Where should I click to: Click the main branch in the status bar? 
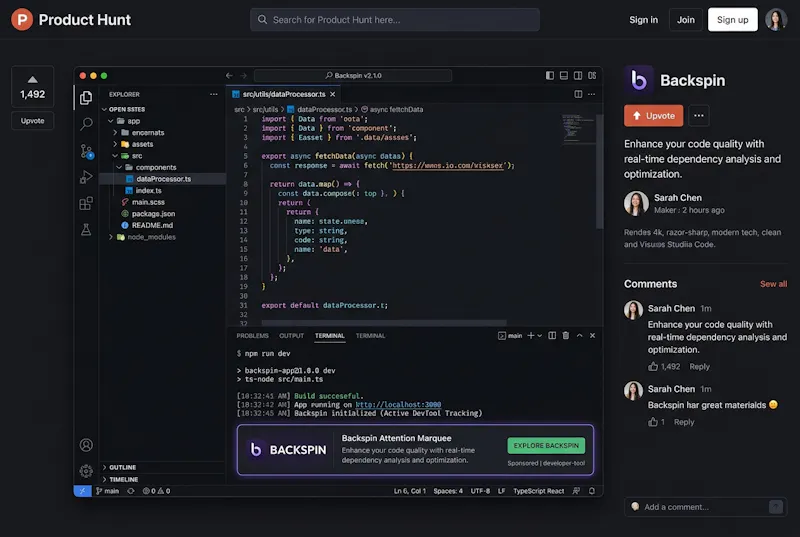[107, 491]
